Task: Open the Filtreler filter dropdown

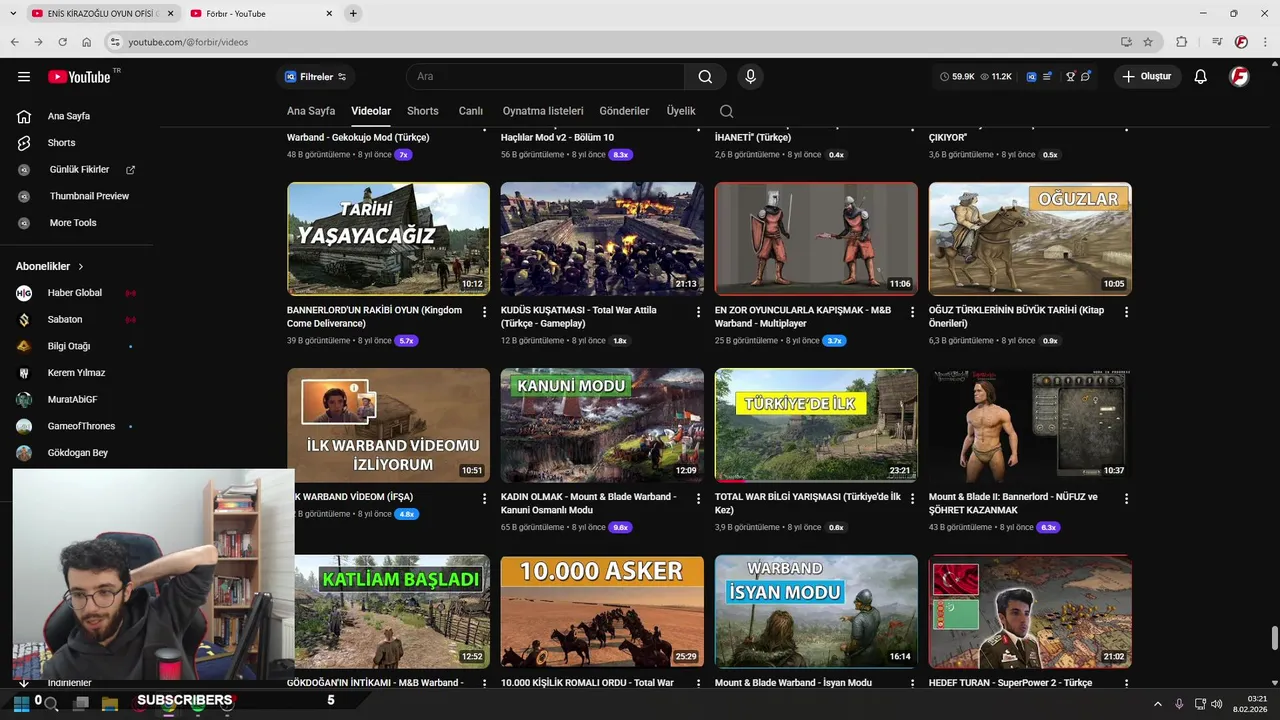Action: pyautogui.click(x=315, y=77)
